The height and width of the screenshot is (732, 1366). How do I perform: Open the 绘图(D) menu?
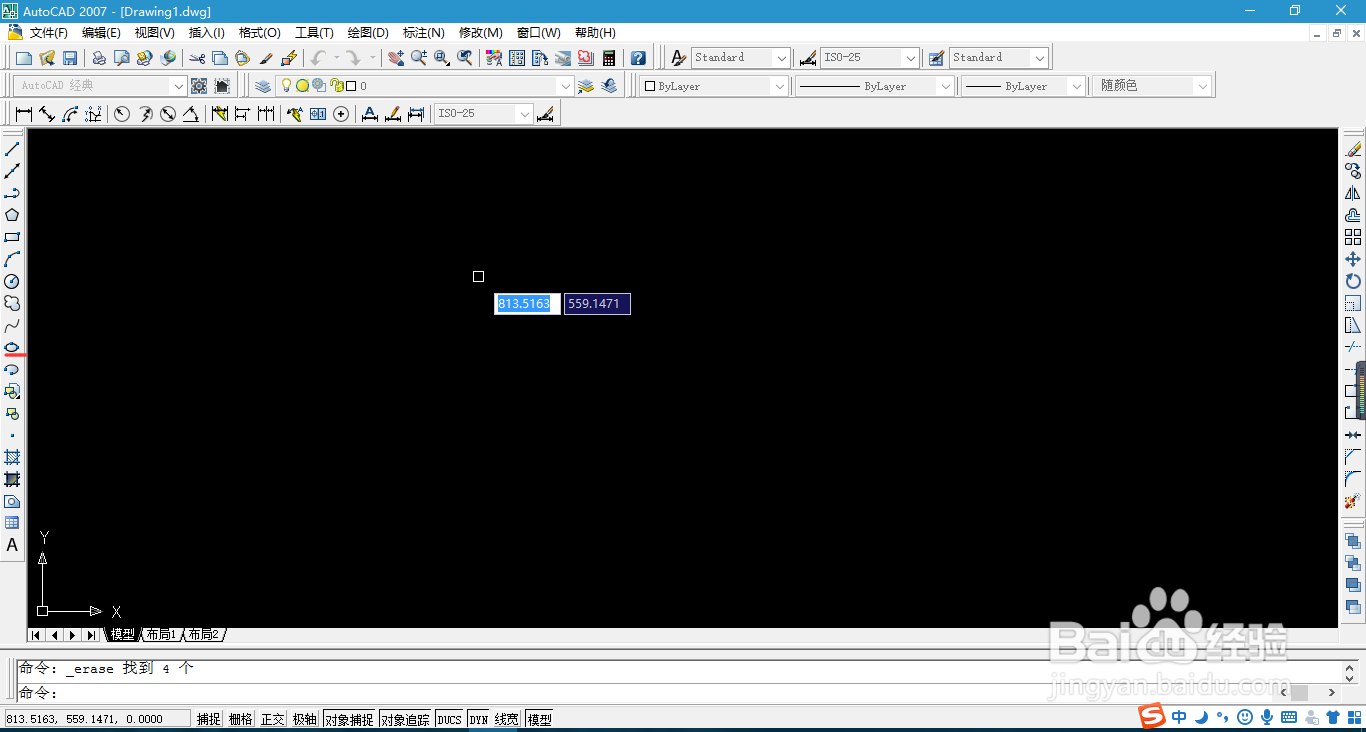368,33
